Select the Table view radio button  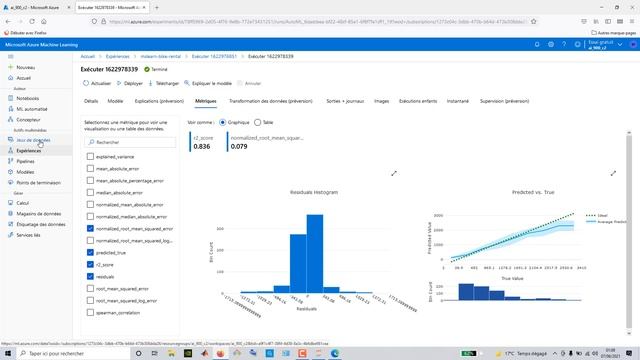click(x=258, y=122)
